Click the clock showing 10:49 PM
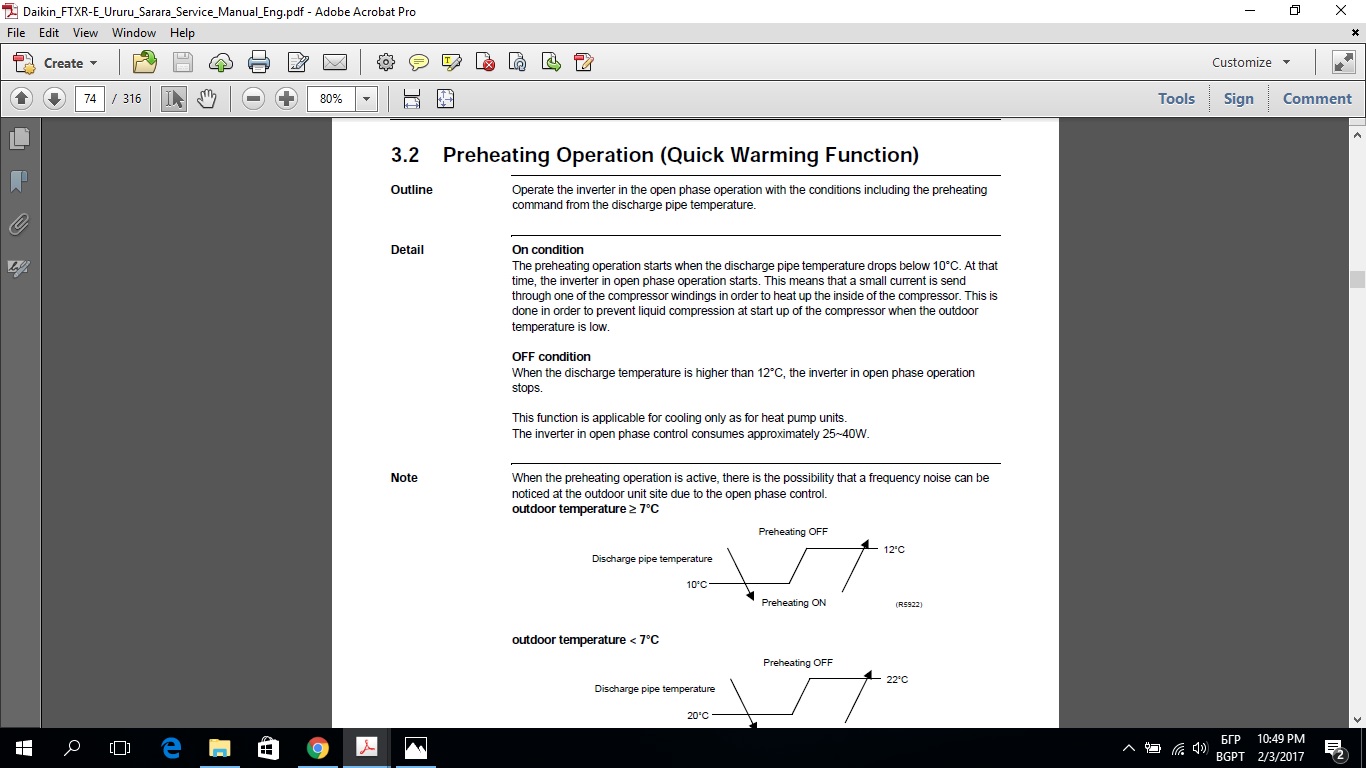1366x768 pixels. (1281, 740)
